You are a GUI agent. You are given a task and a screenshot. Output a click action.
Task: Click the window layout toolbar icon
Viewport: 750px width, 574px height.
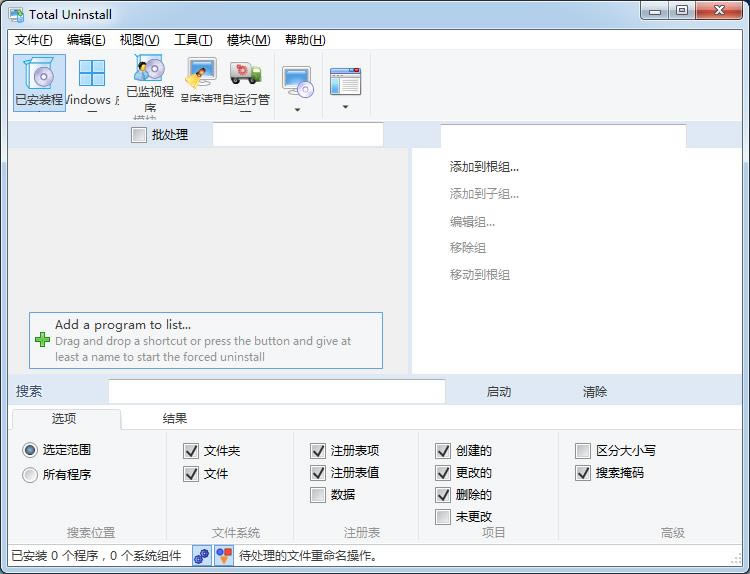pyautogui.click(x=345, y=81)
